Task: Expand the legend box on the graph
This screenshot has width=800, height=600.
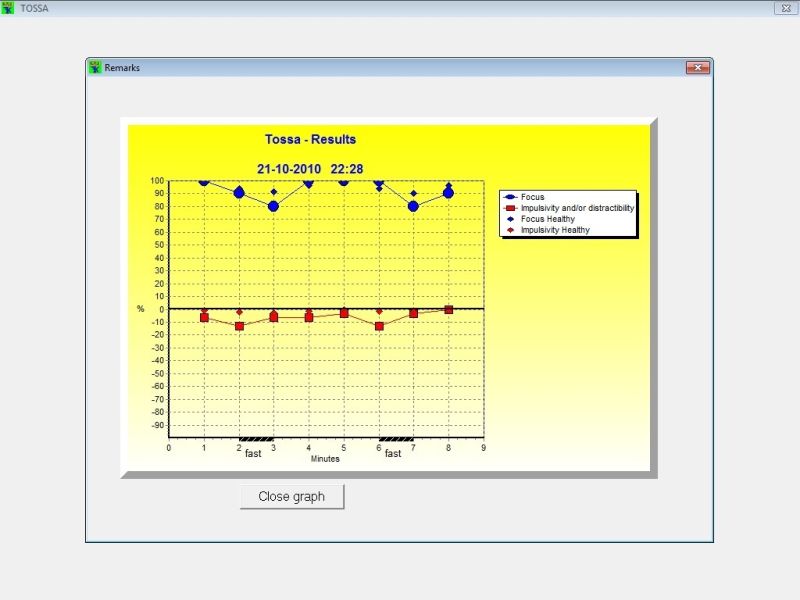Action: coord(570,212)
